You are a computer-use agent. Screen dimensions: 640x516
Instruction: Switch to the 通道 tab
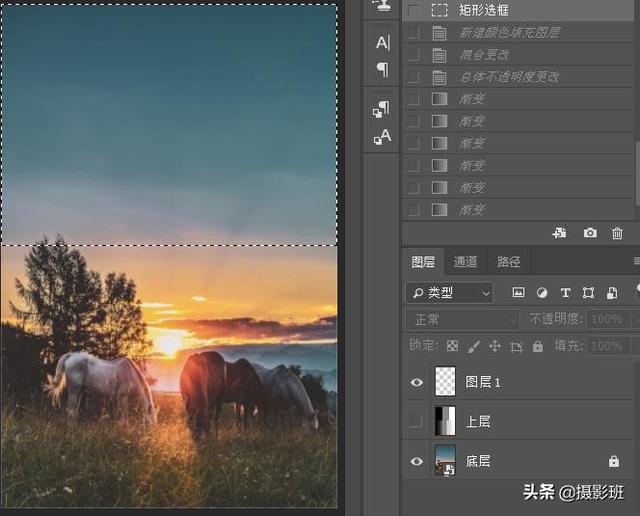[465, 262]
